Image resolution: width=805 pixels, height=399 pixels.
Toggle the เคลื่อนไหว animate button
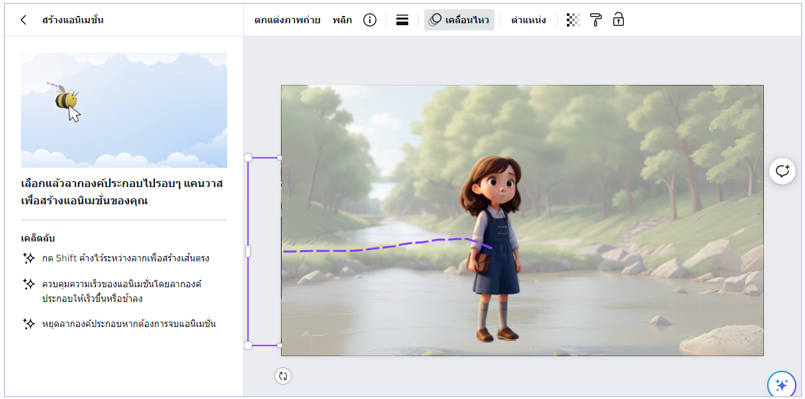click(459, 20)
